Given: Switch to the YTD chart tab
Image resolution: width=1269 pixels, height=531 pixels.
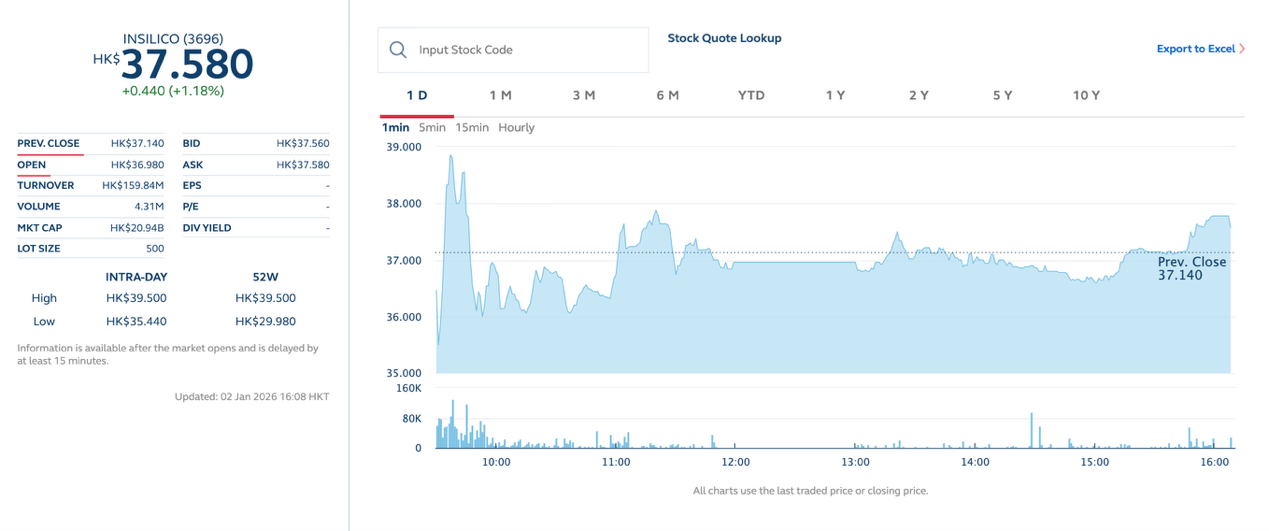Looking at the screenshot, I should [x=751, y=95].
